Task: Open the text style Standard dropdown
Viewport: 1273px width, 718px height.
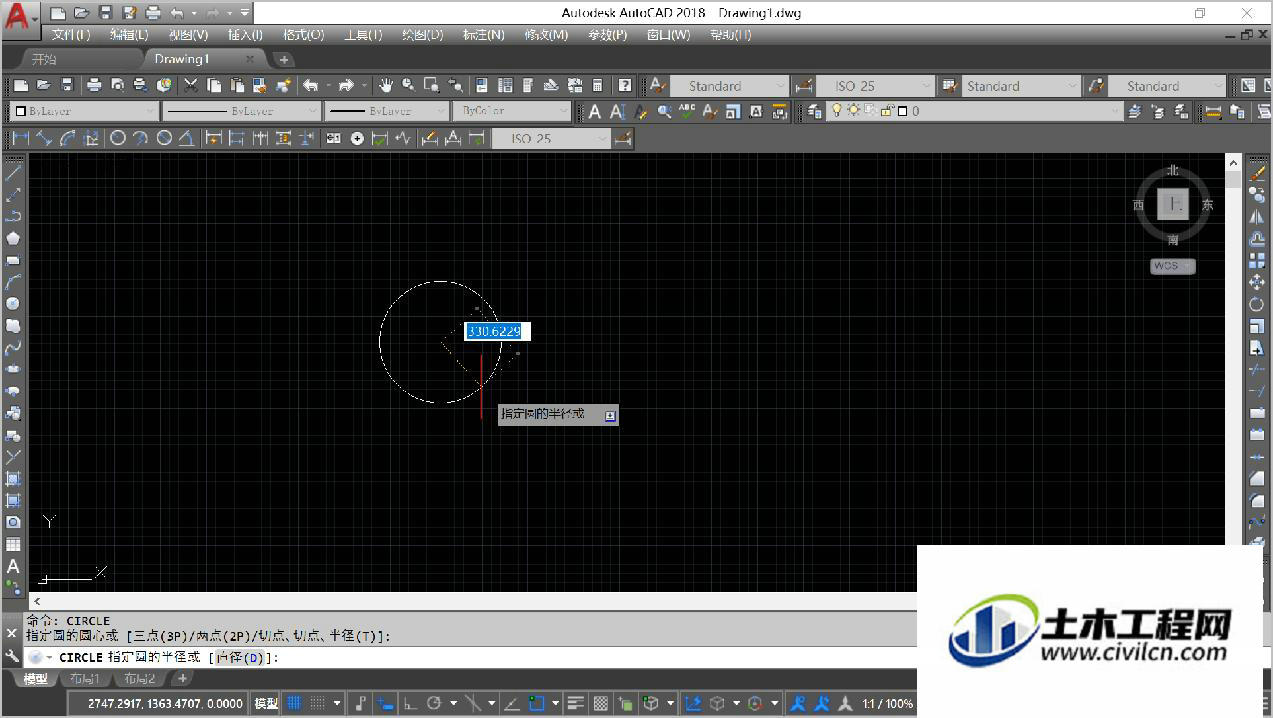Action: click(x=730, y=86)
